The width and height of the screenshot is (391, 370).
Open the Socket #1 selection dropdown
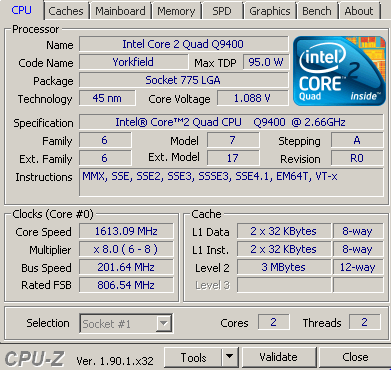click(126, 323)
